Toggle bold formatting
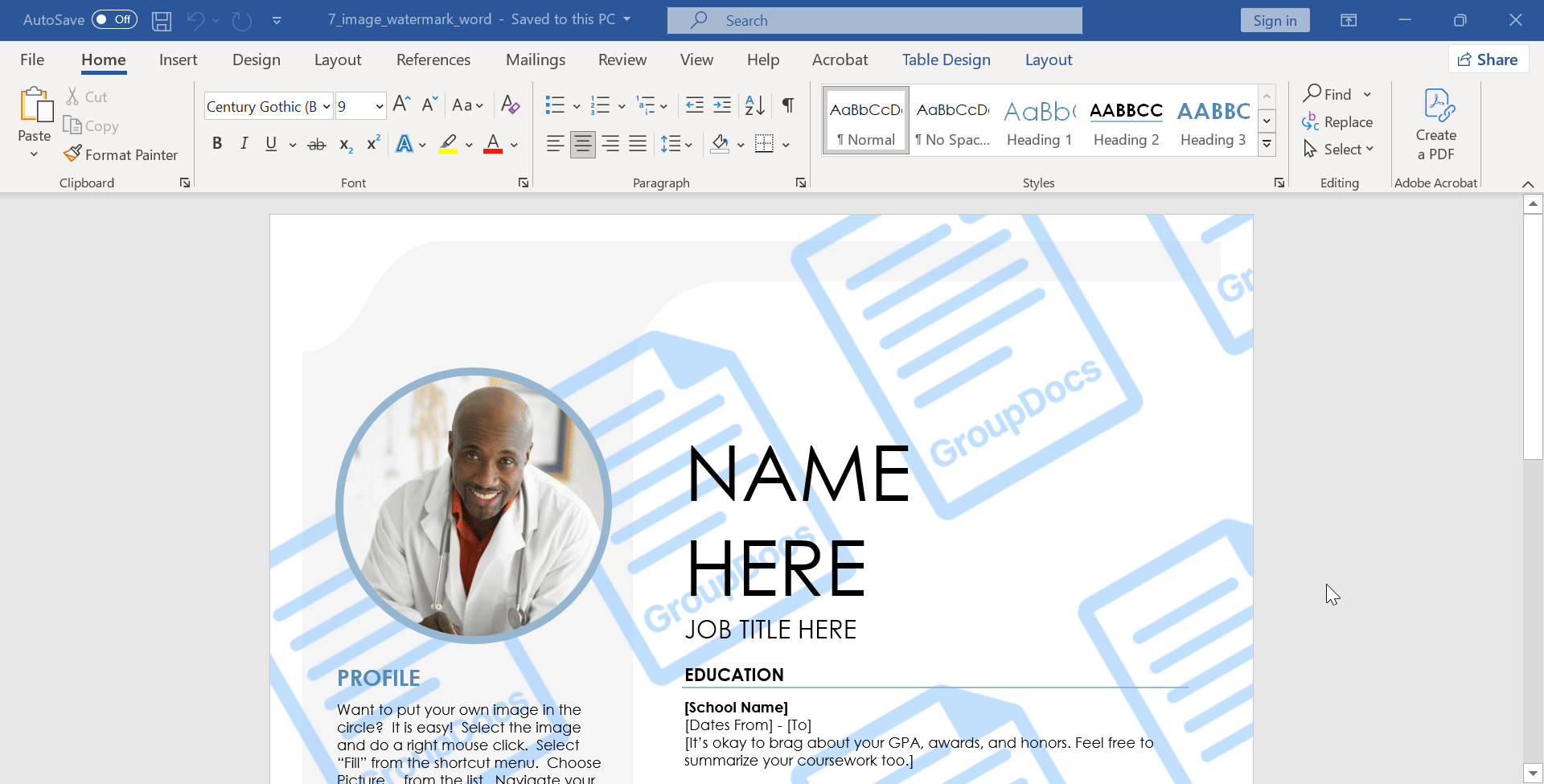Image resolution: width=1544 pixels, height=784 pixels. 216,143
